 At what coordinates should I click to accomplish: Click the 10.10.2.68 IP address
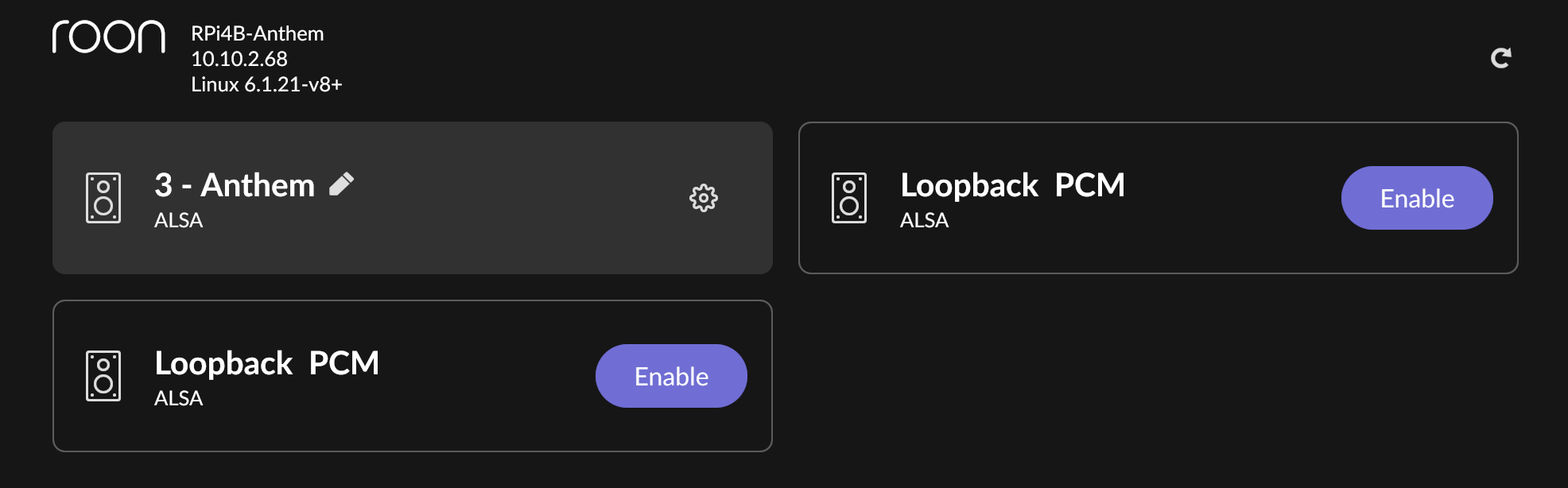point(239,59)
